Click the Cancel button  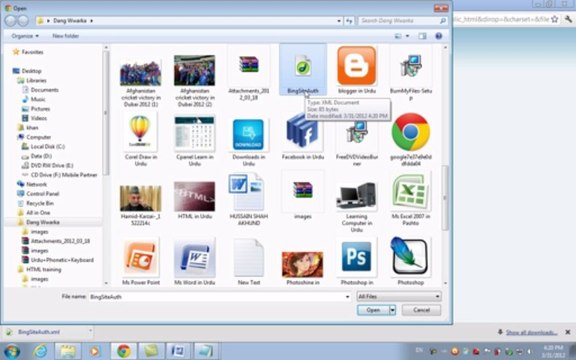(x=421, y=310)
